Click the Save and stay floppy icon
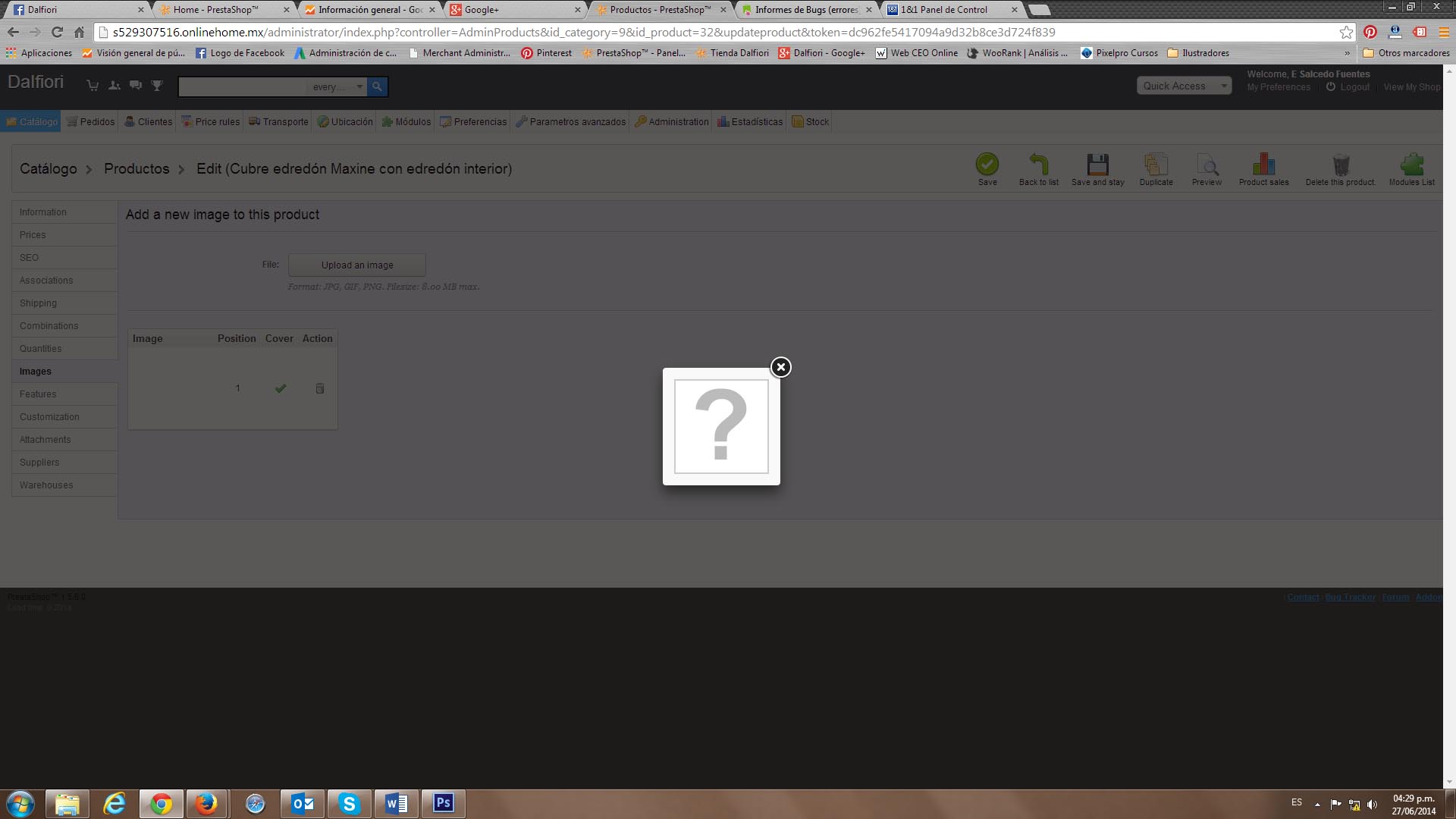This screenshot has height=819, width=1456. (1097, 165)
